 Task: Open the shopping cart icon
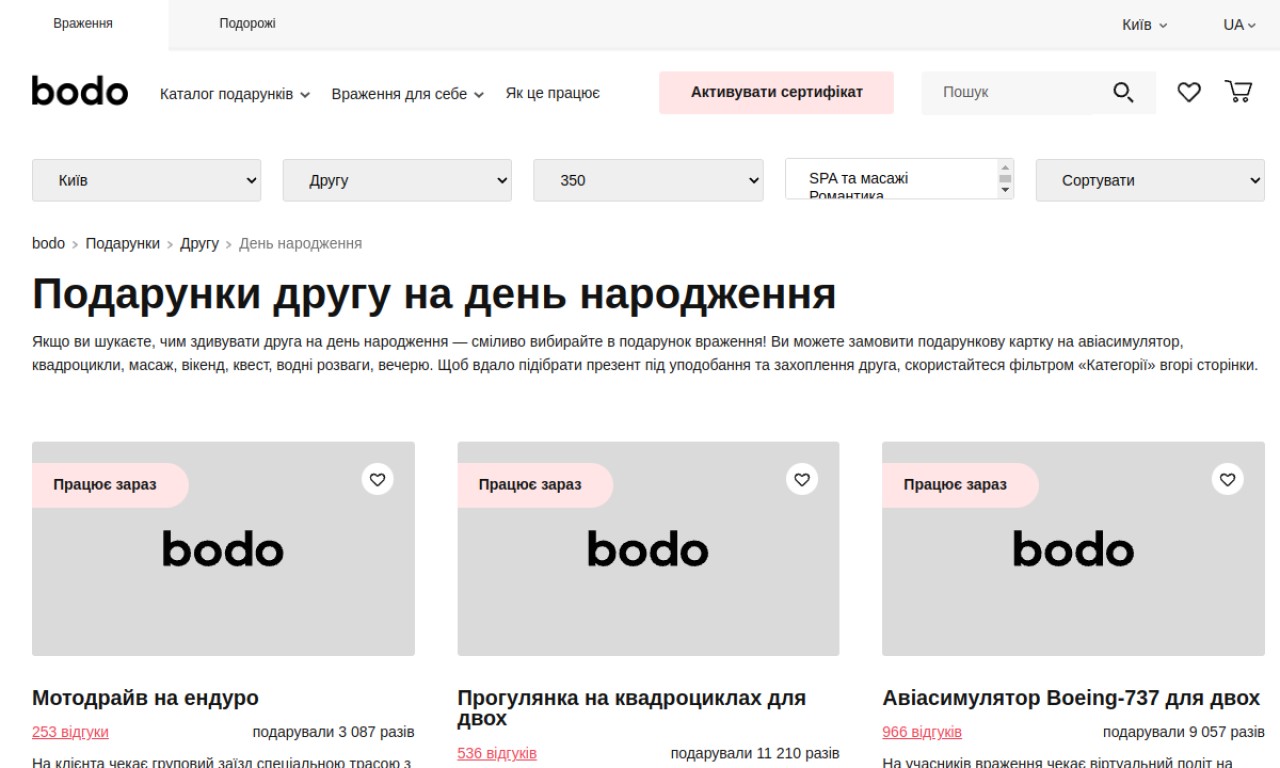coord(1238,92)
